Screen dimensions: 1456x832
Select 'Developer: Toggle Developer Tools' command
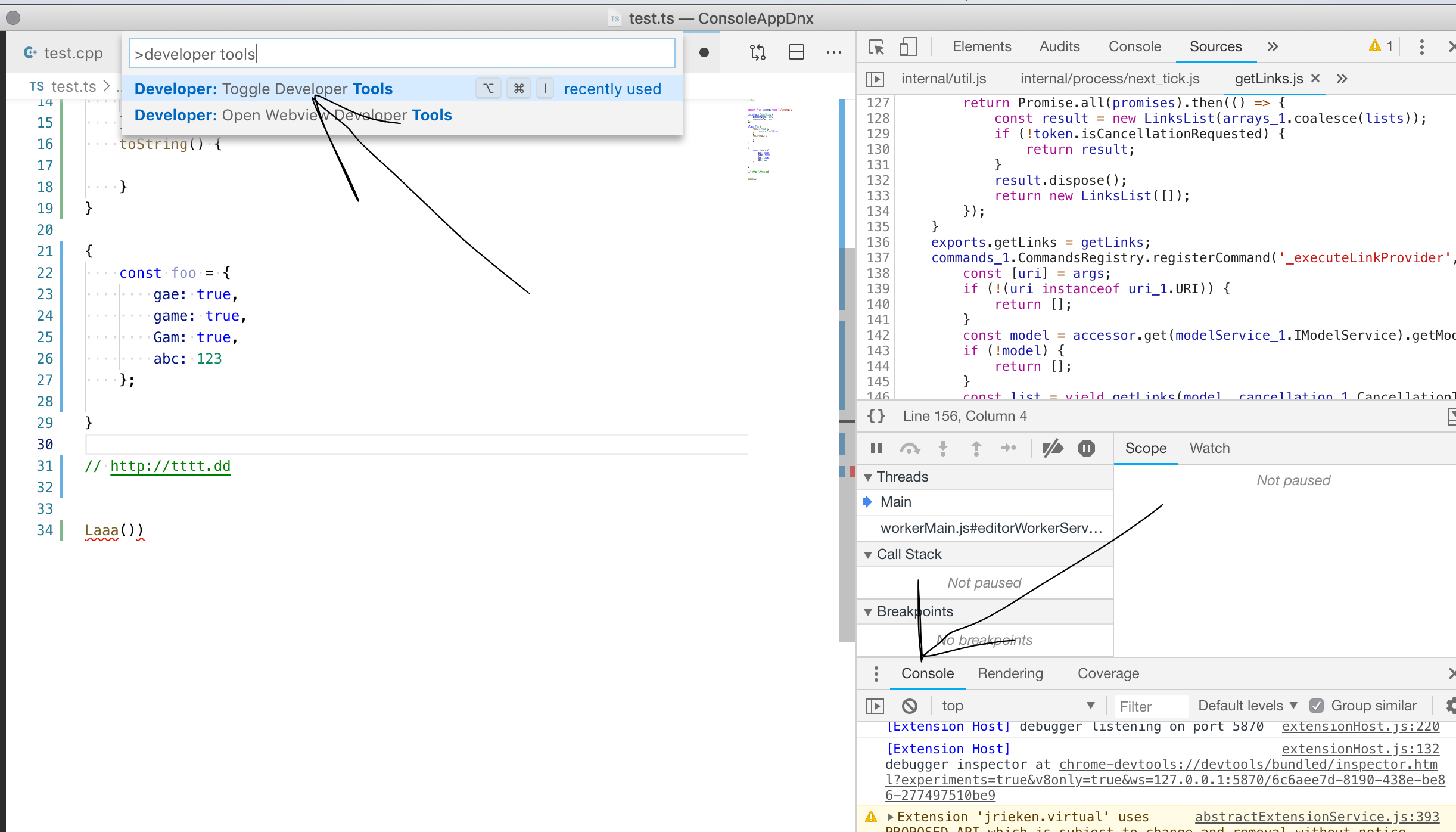(x=262, y=88)
